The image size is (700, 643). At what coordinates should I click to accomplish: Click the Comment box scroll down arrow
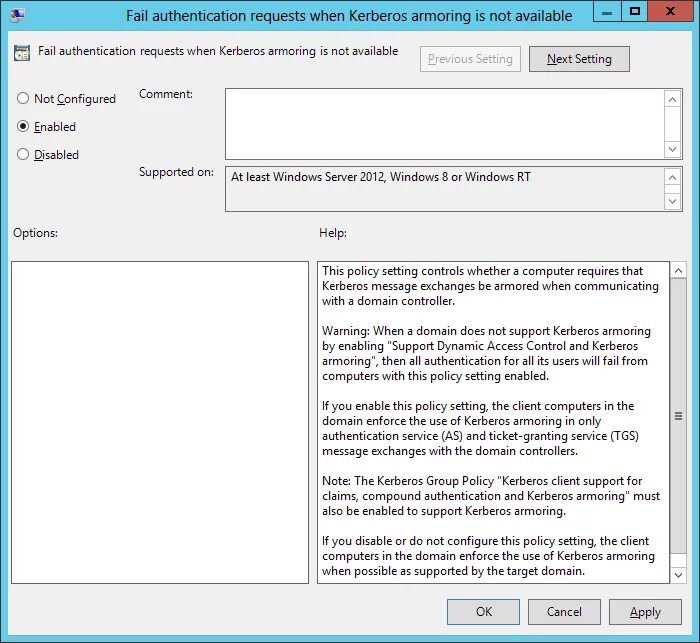[673, 149]
